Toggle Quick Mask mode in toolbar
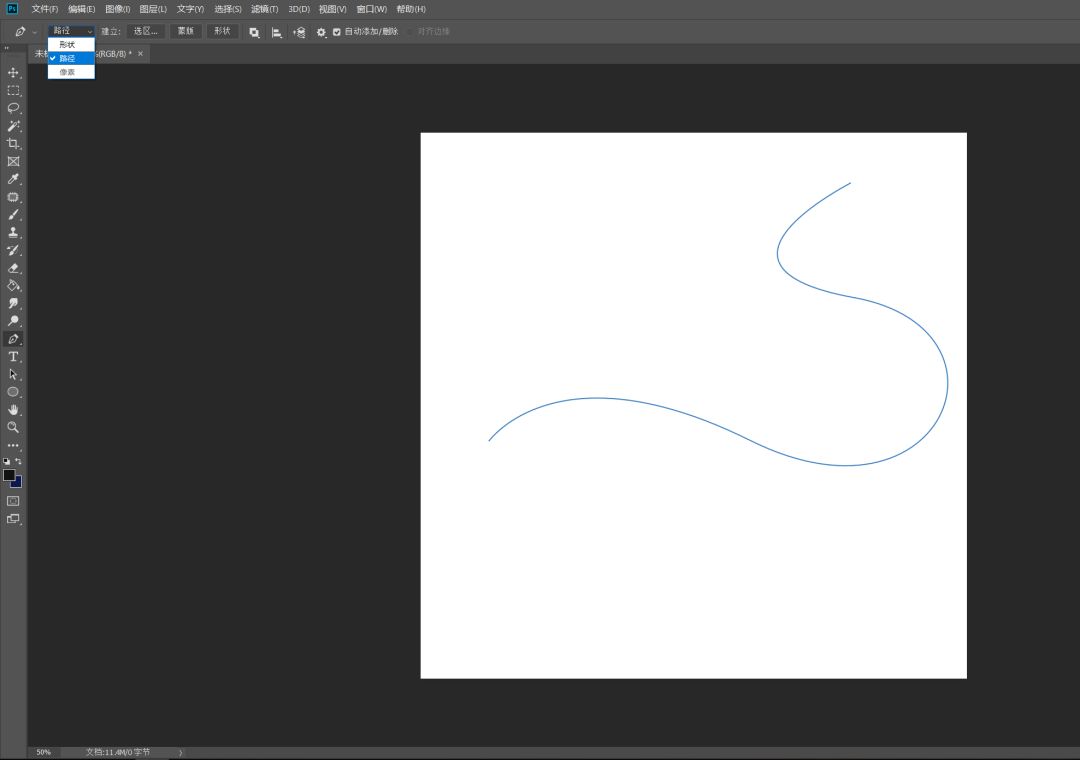This screenshot has width=1080, height=760. click(x=13, y=501)
